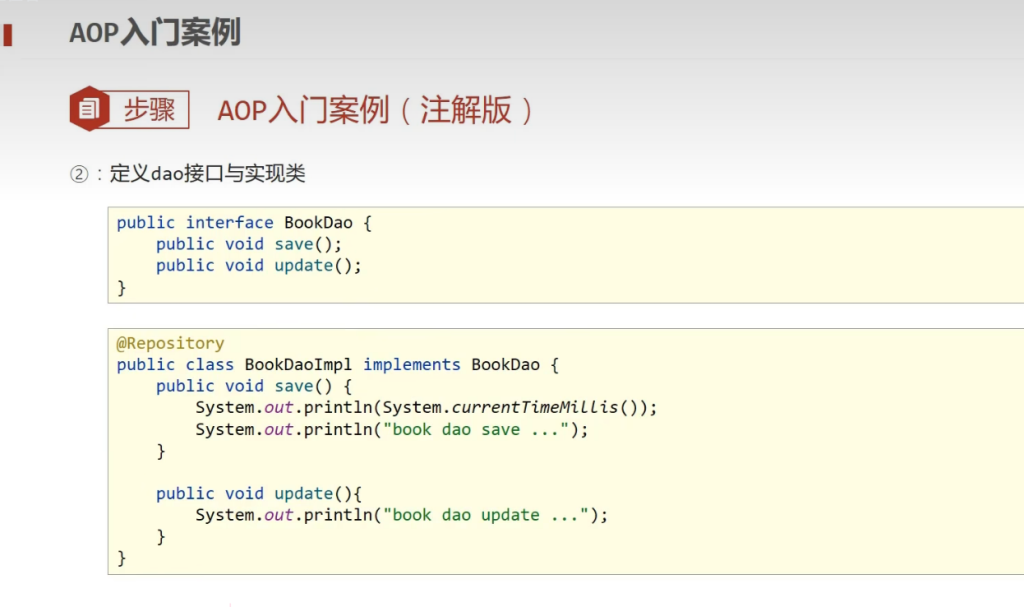Click the BookDao interface name
The height and width of the screenshot is (607, 1024).
[x=318, y=223]
